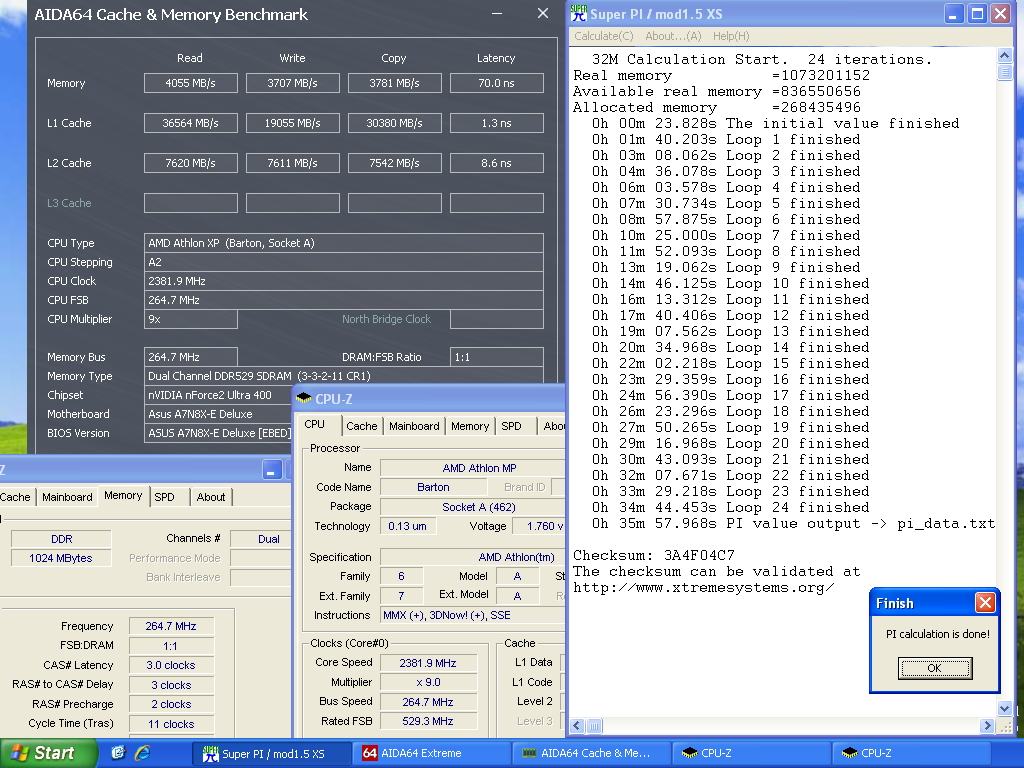Open the About tab in the CPU-Z Memory window
Image resolution: width=1024 pixels, height=768 pixels.
click(x=211, y=497)
